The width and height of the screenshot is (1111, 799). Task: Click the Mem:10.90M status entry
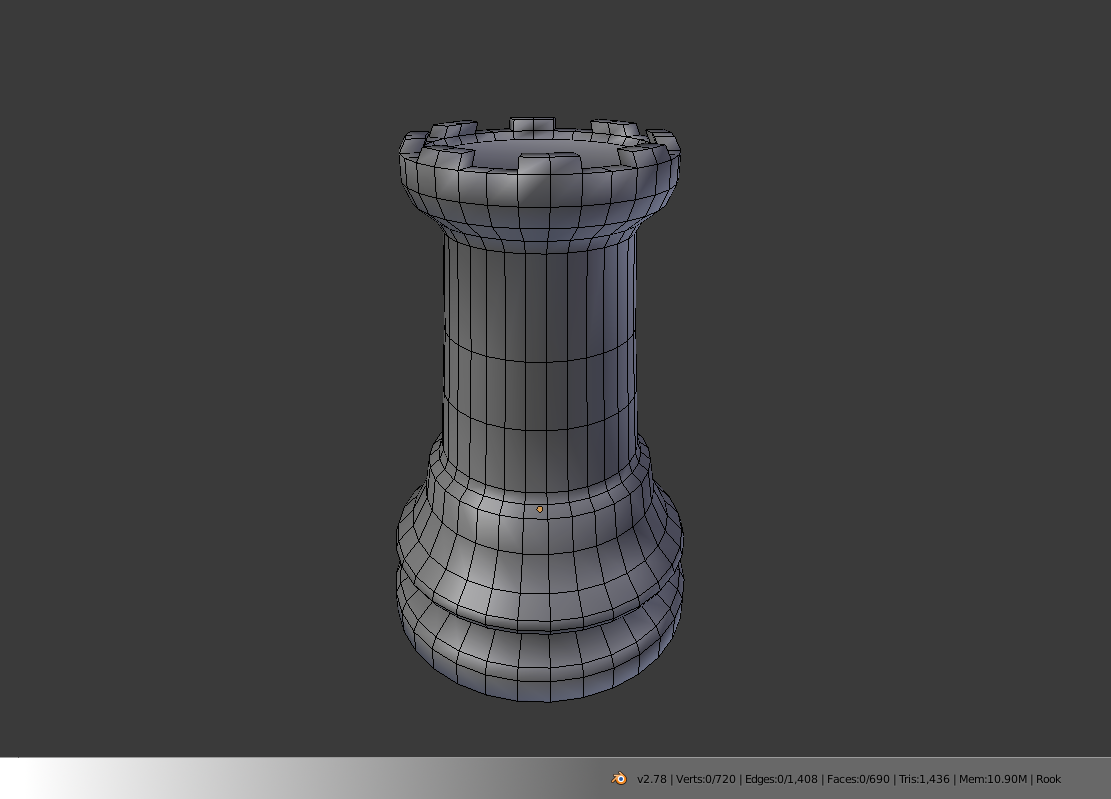pyautogui.click(x=993, y=779)
